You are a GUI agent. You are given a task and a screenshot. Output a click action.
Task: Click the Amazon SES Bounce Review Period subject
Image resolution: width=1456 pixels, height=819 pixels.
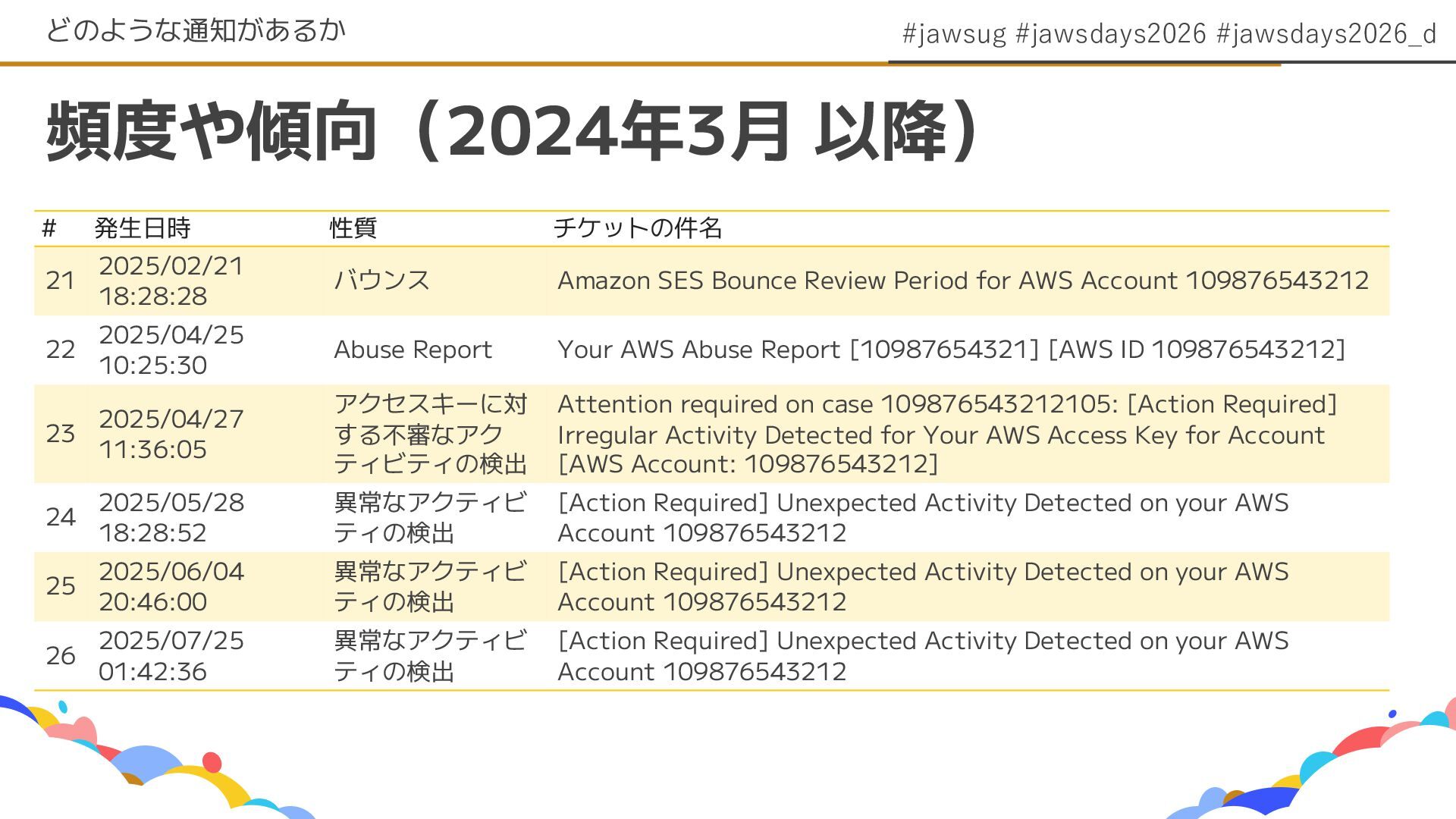click(x=963, y=281)
